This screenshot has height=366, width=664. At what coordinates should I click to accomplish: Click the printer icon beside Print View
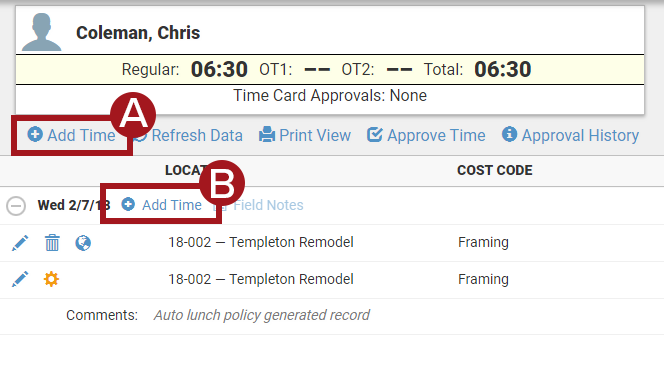267,135
